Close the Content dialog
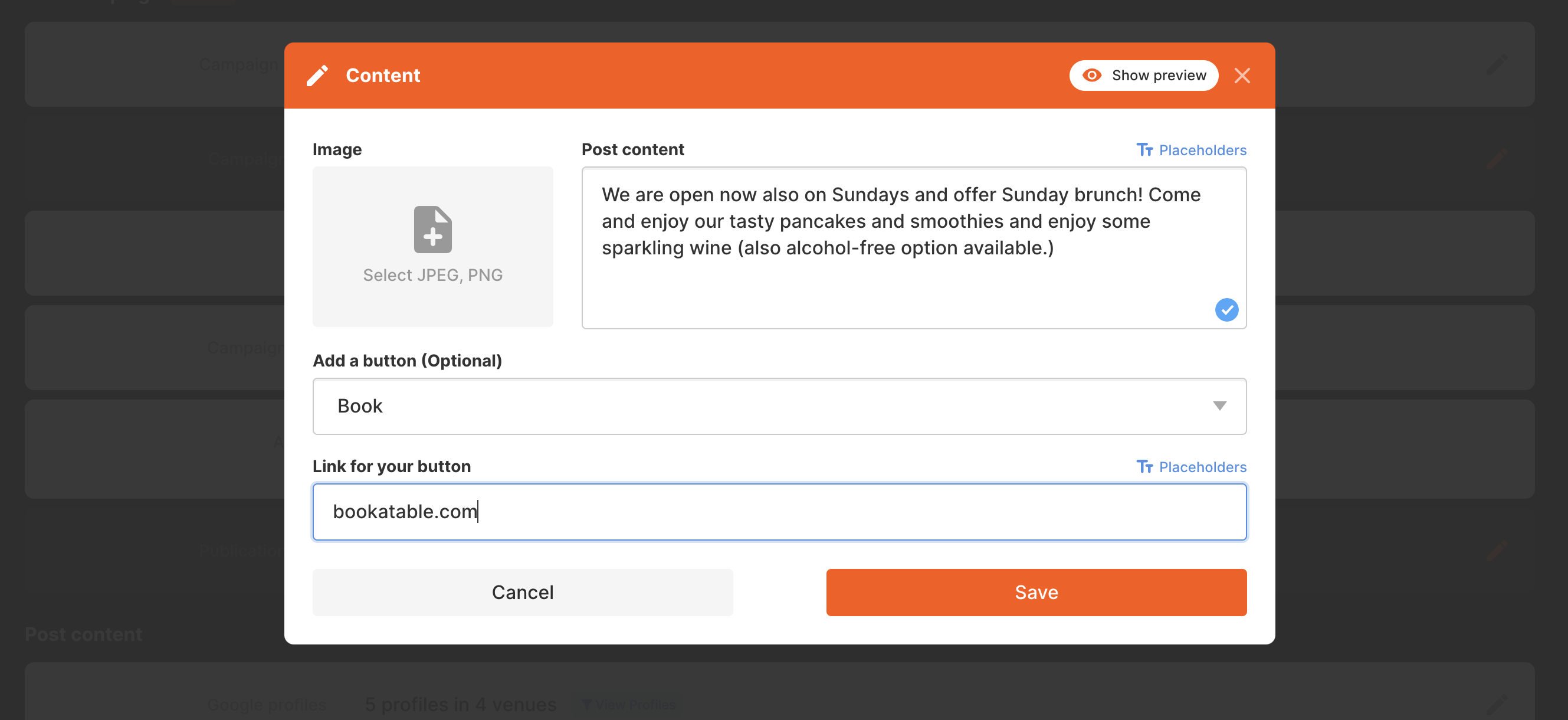 click(x=1242, y=76)
